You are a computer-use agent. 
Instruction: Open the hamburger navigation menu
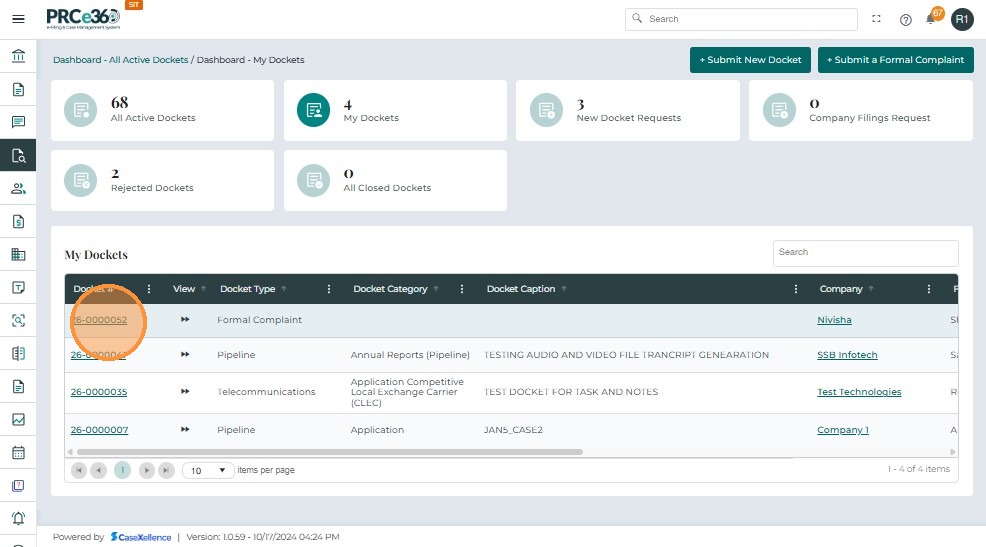18,19
